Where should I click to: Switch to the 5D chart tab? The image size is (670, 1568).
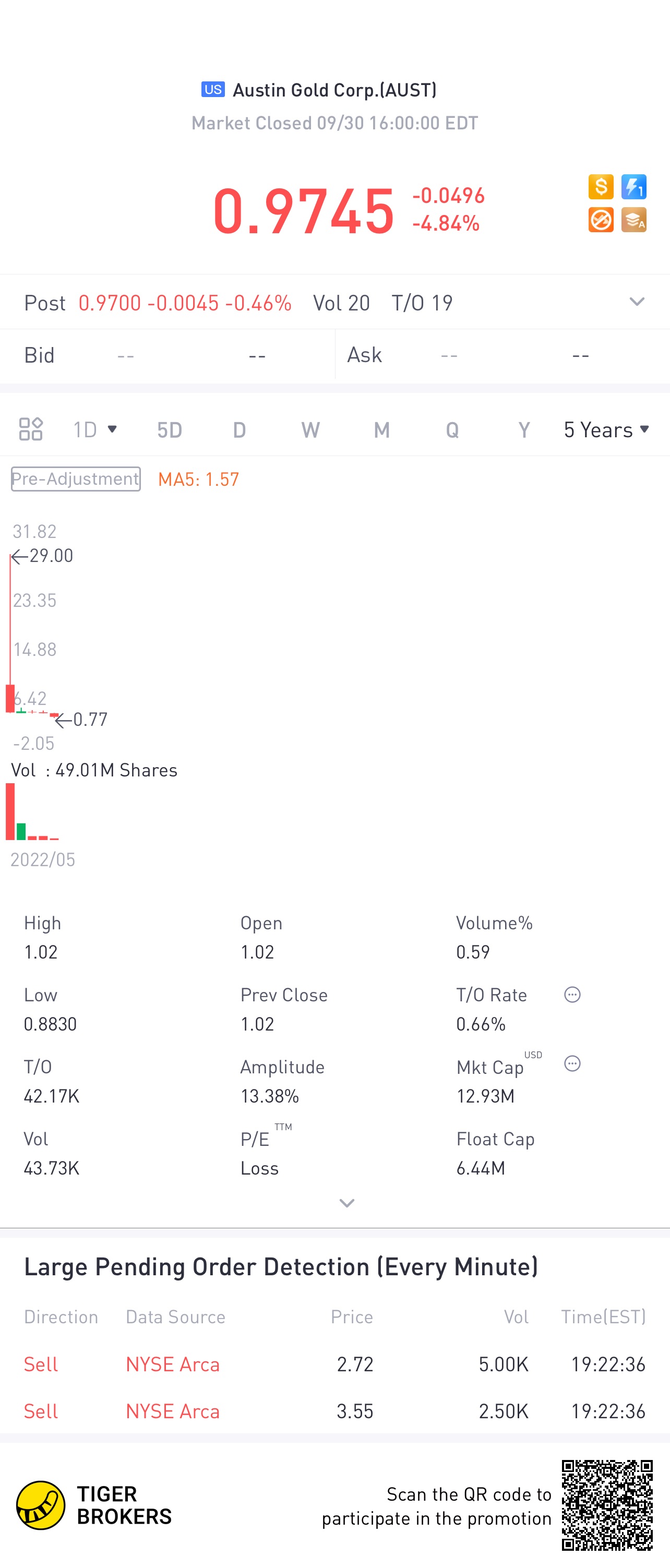[x=170, y=430]
